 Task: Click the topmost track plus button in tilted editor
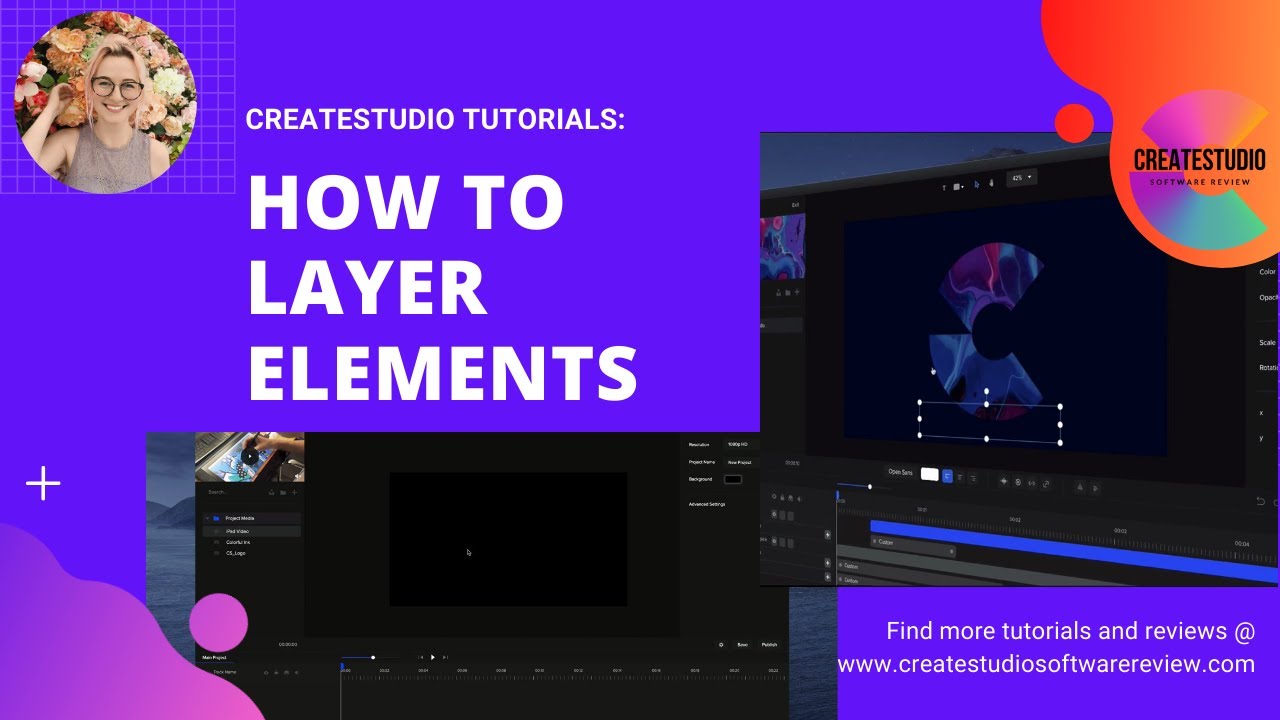coord(827,535)
